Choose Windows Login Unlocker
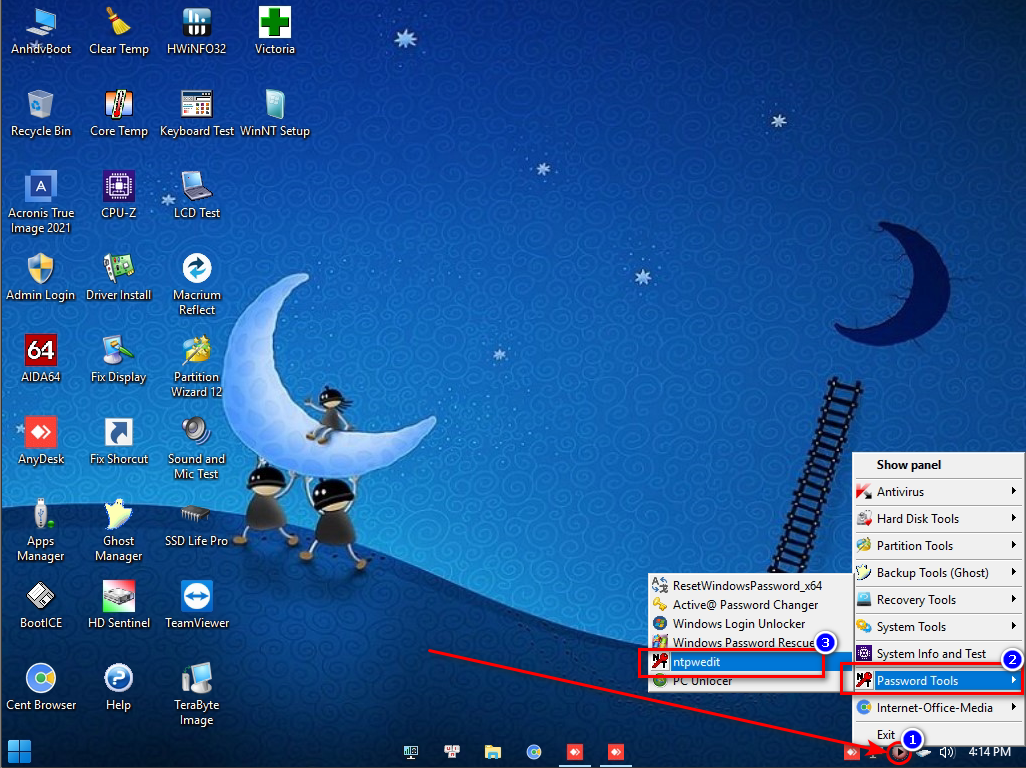This screenshot has height=768, width=1026. [x=750, y=623]
